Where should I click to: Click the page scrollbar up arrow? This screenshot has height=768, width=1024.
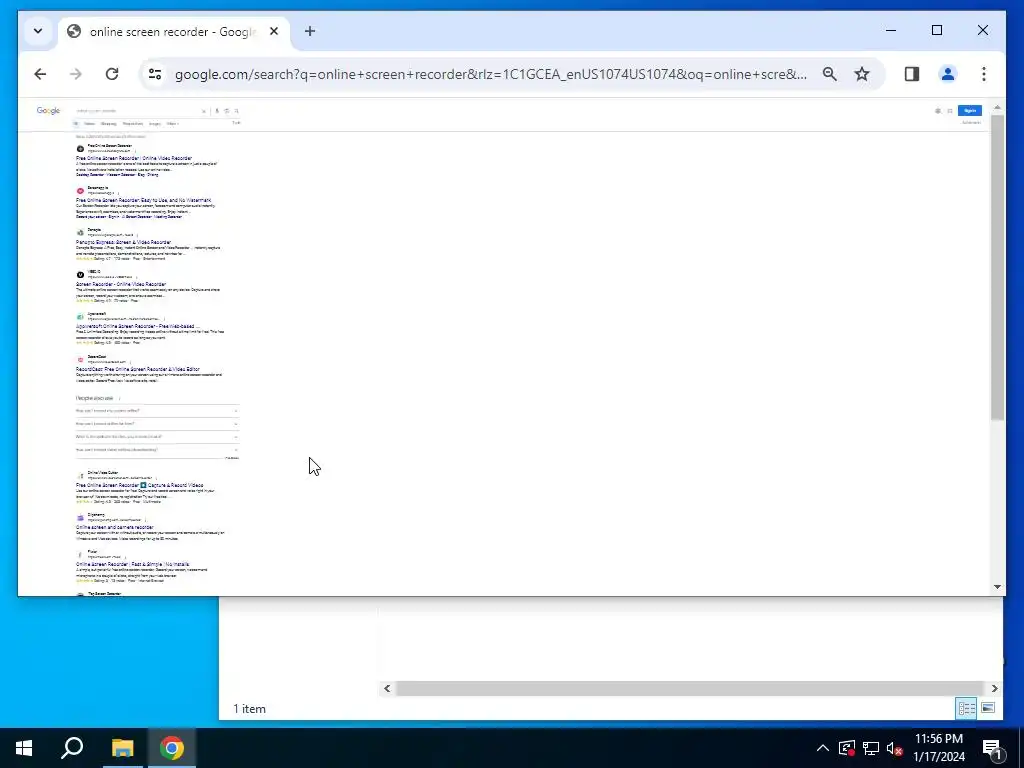pyautogui.click(x=997, y=107)
